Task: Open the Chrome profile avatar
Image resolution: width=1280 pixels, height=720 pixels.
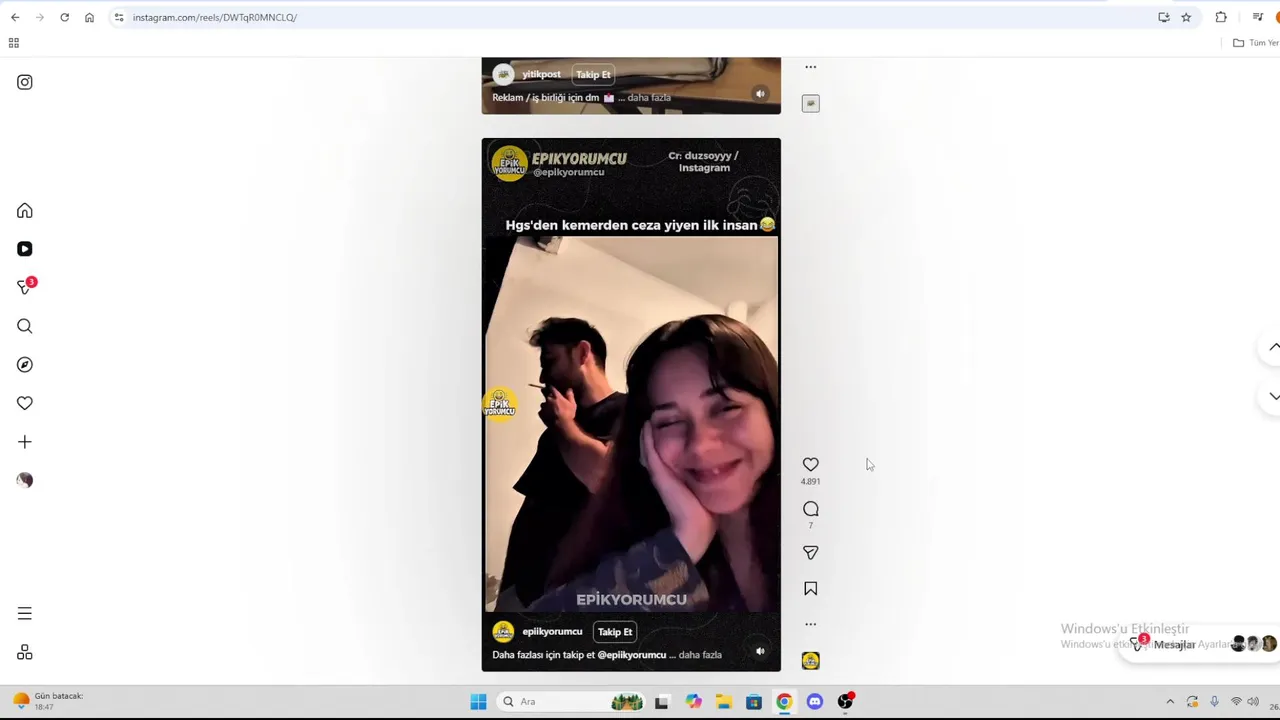Action: click(1276, 17)
